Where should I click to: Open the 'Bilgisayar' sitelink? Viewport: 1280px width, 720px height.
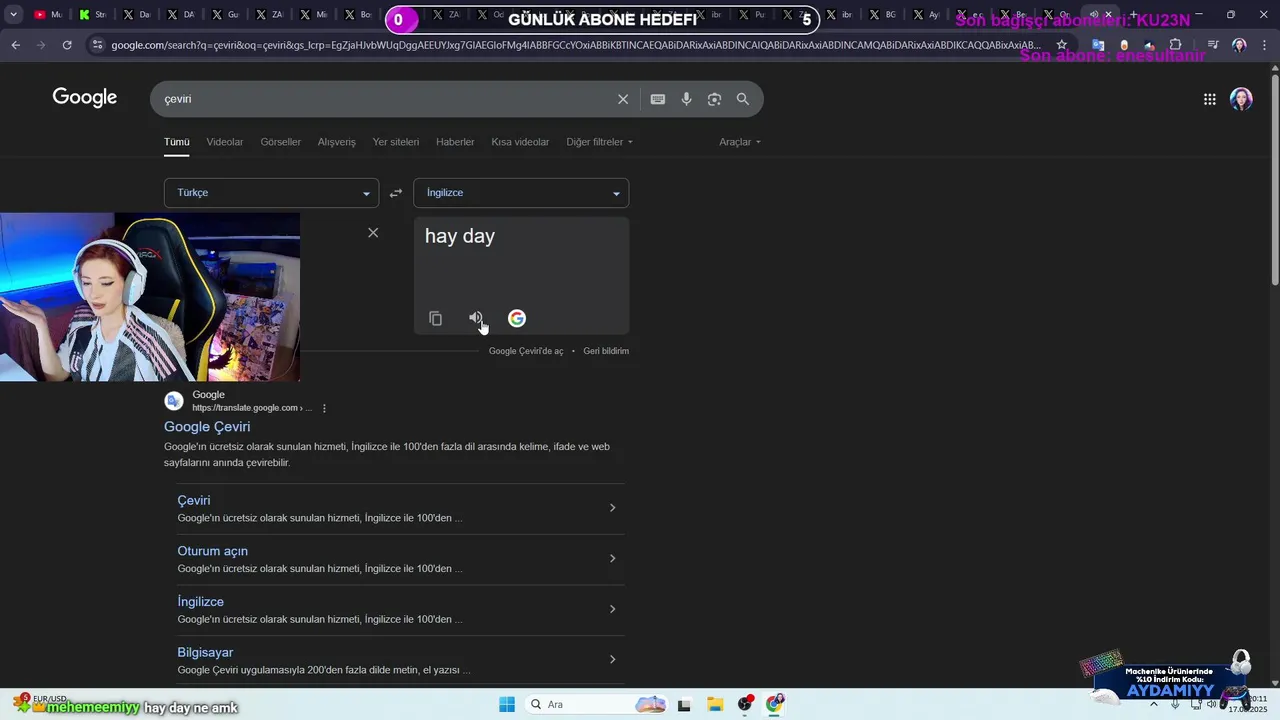pos(205,653)
